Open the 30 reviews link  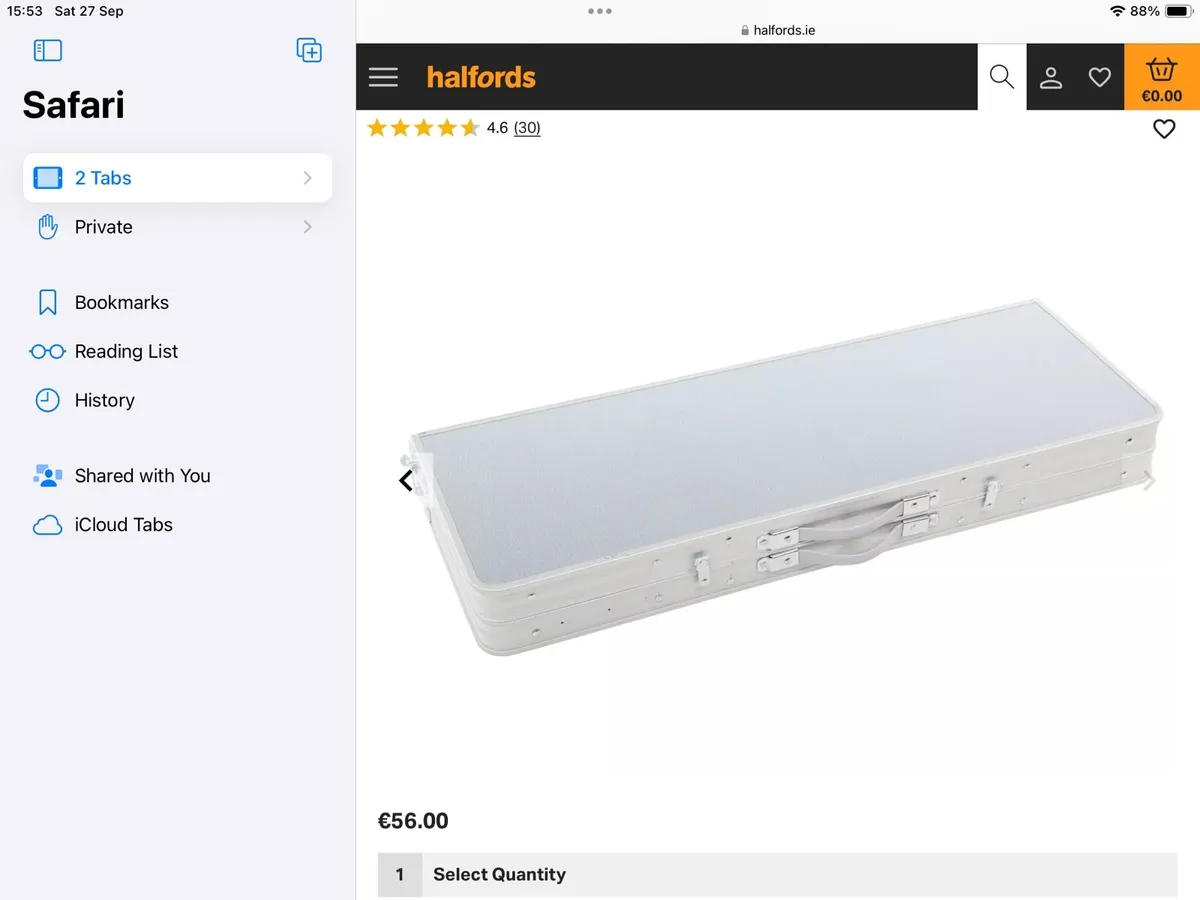coord(527,128)
